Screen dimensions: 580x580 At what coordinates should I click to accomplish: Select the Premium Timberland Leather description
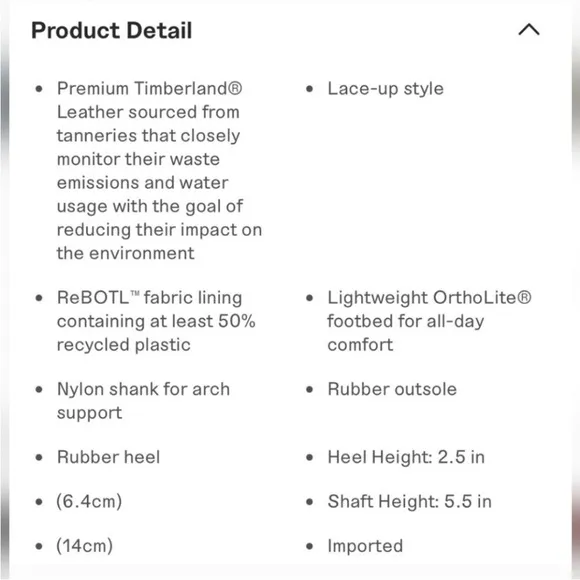pyautogui.click(x=159, y=171)
